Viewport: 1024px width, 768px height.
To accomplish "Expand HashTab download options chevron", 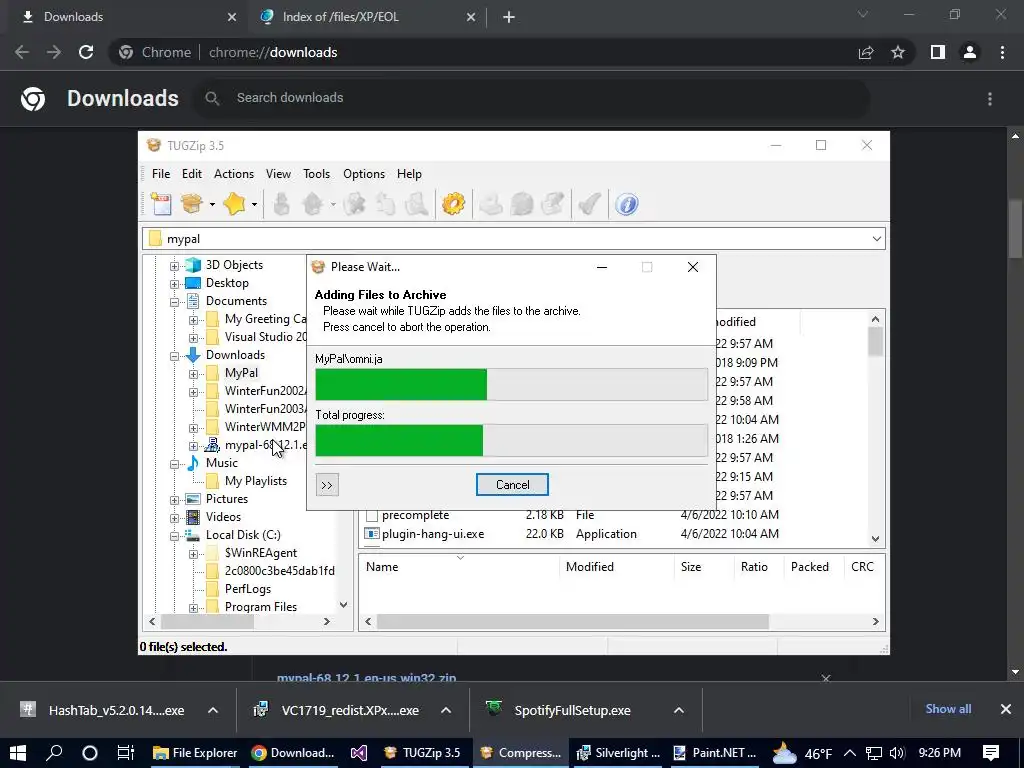I will point(213,710).
